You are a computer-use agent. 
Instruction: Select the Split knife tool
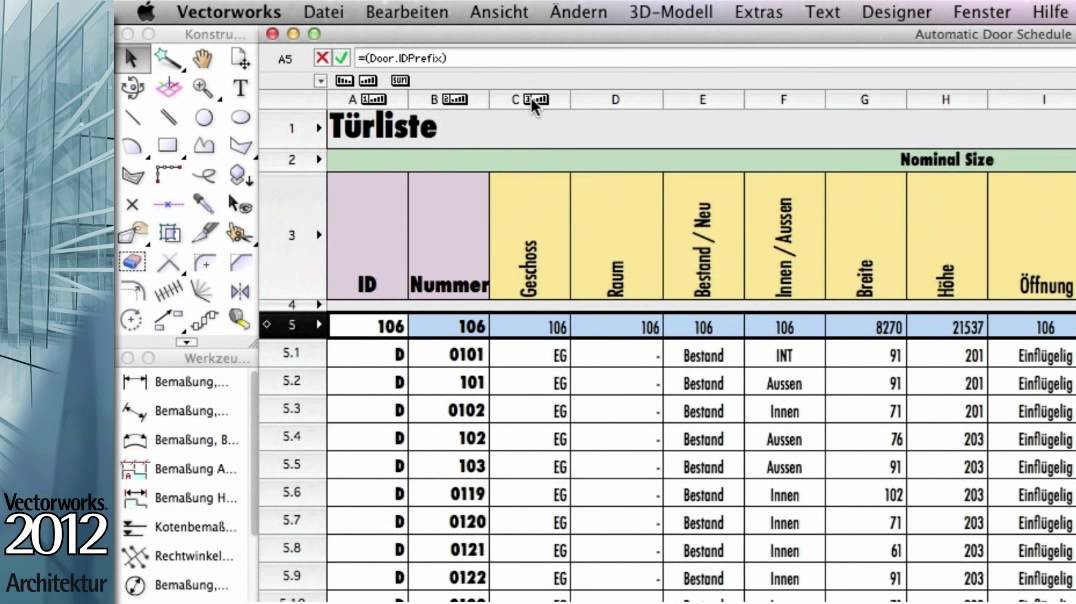(203, 233)
